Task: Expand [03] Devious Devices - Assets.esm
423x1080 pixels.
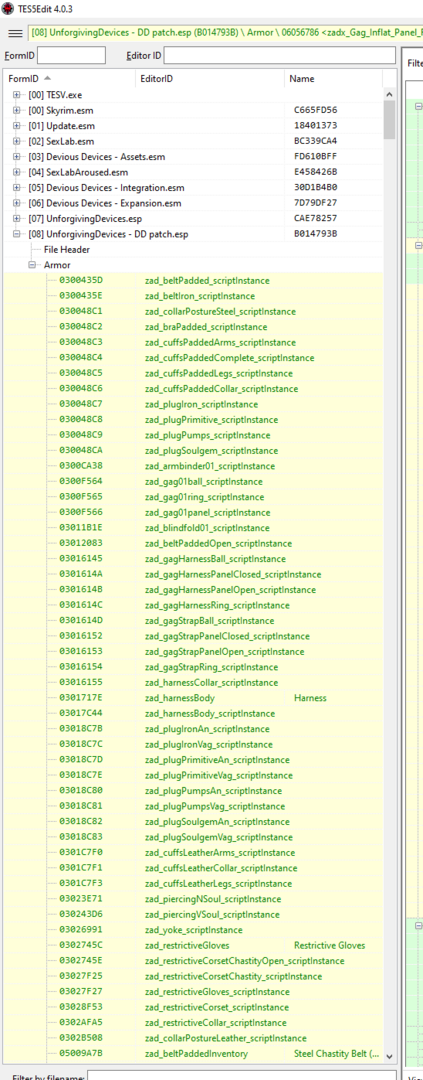Action: [17, 156]
